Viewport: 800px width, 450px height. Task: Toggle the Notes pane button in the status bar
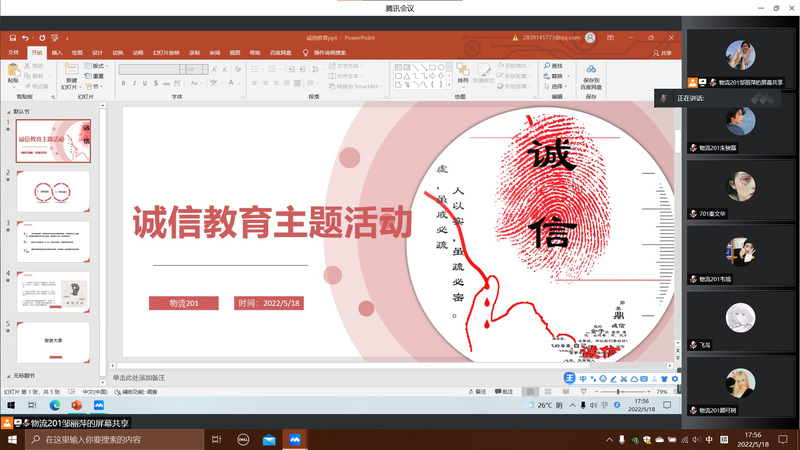pos(479,391)
